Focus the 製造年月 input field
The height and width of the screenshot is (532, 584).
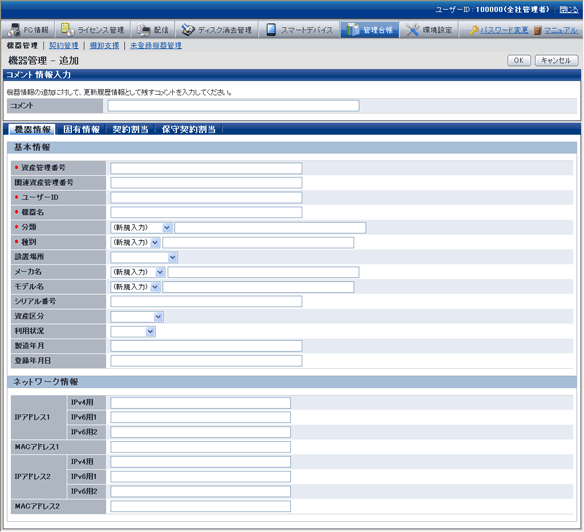coord(206,346)
